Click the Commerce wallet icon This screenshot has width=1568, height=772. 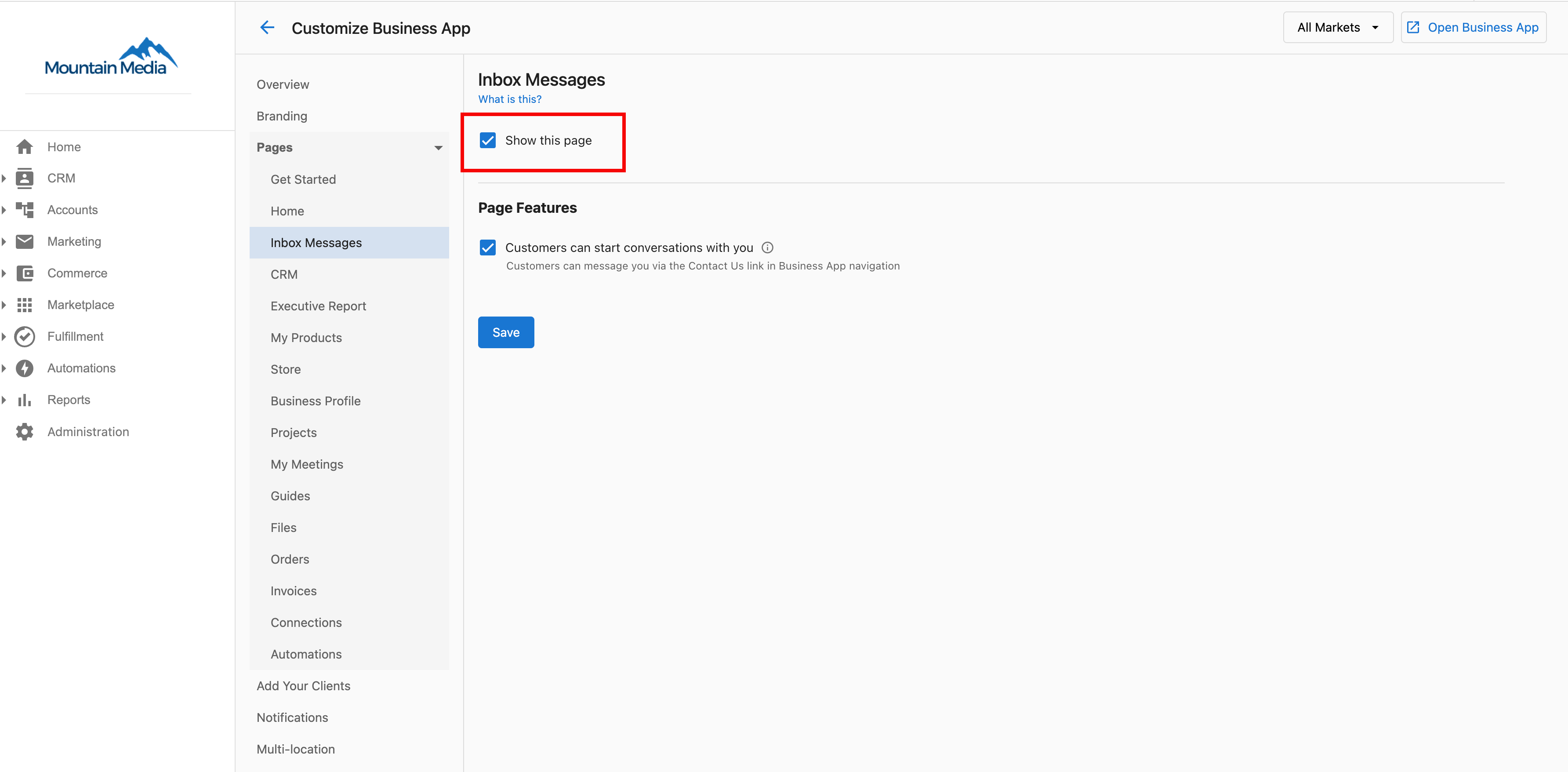pyautogui.click(x=24, y=273)
